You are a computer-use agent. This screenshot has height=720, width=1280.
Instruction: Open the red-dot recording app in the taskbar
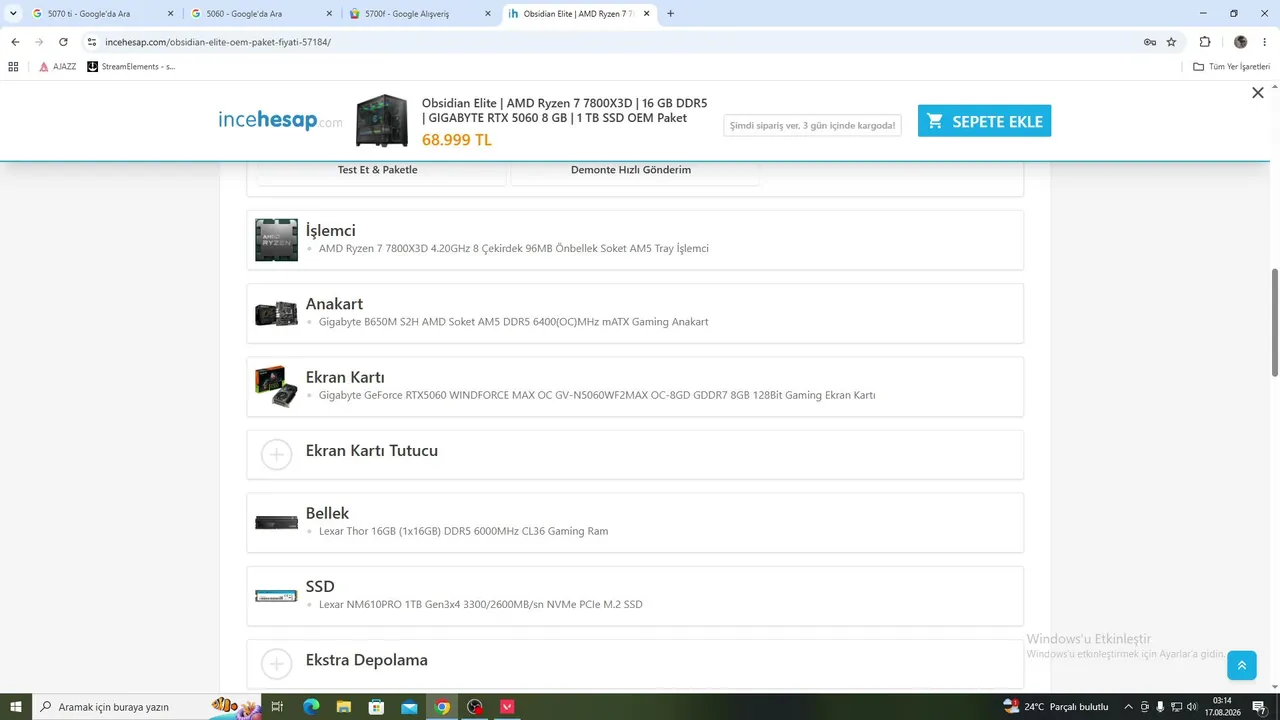(475, 707)
